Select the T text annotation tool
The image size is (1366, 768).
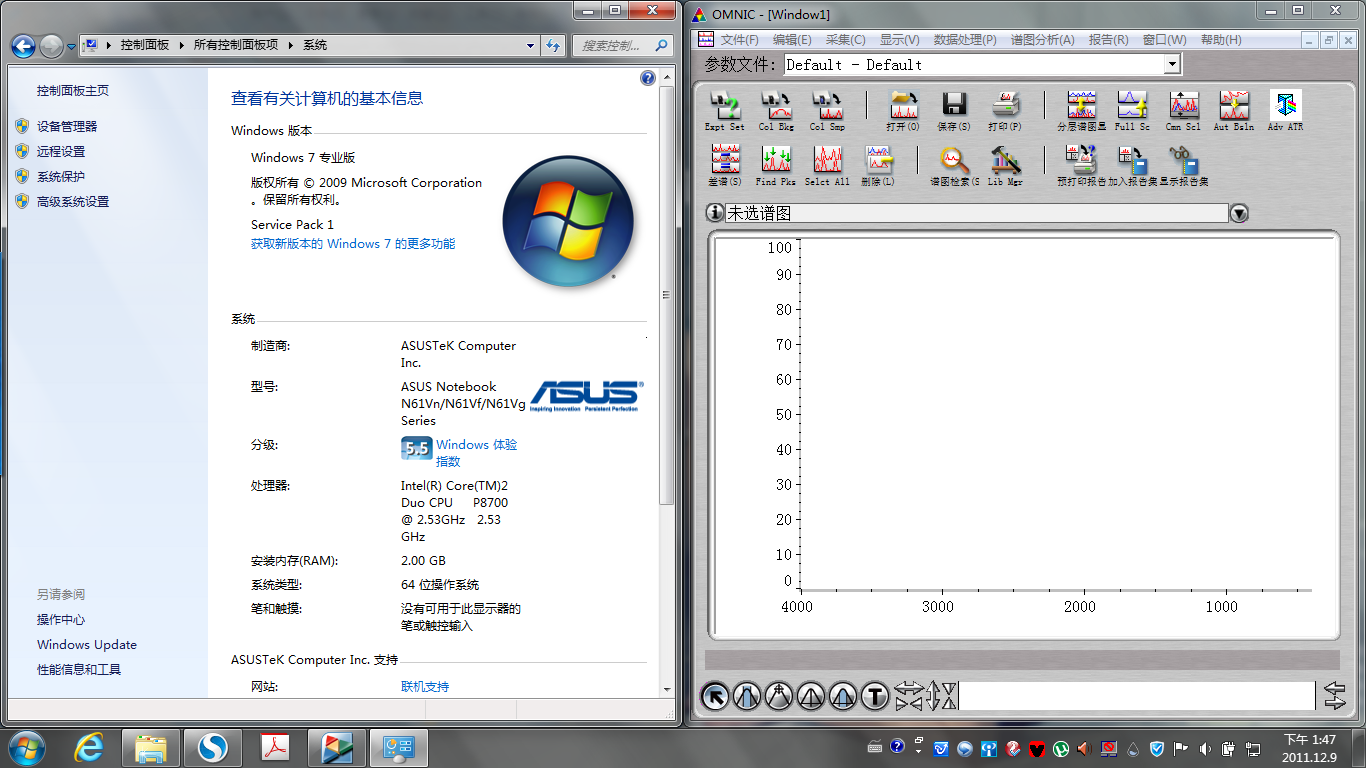(x=875, y=695)
